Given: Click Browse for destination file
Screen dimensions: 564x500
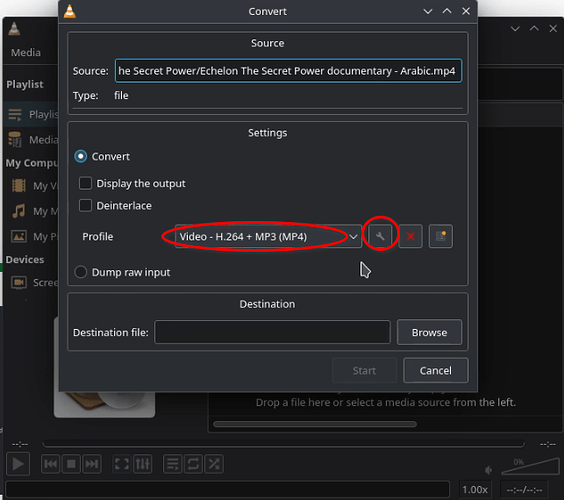Looking at the screenshot, I should tap(429, 332).
